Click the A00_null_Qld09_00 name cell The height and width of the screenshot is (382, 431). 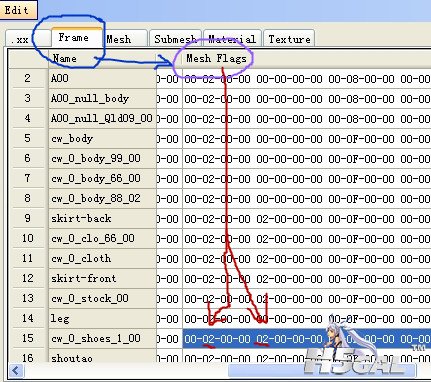[102, 118]
